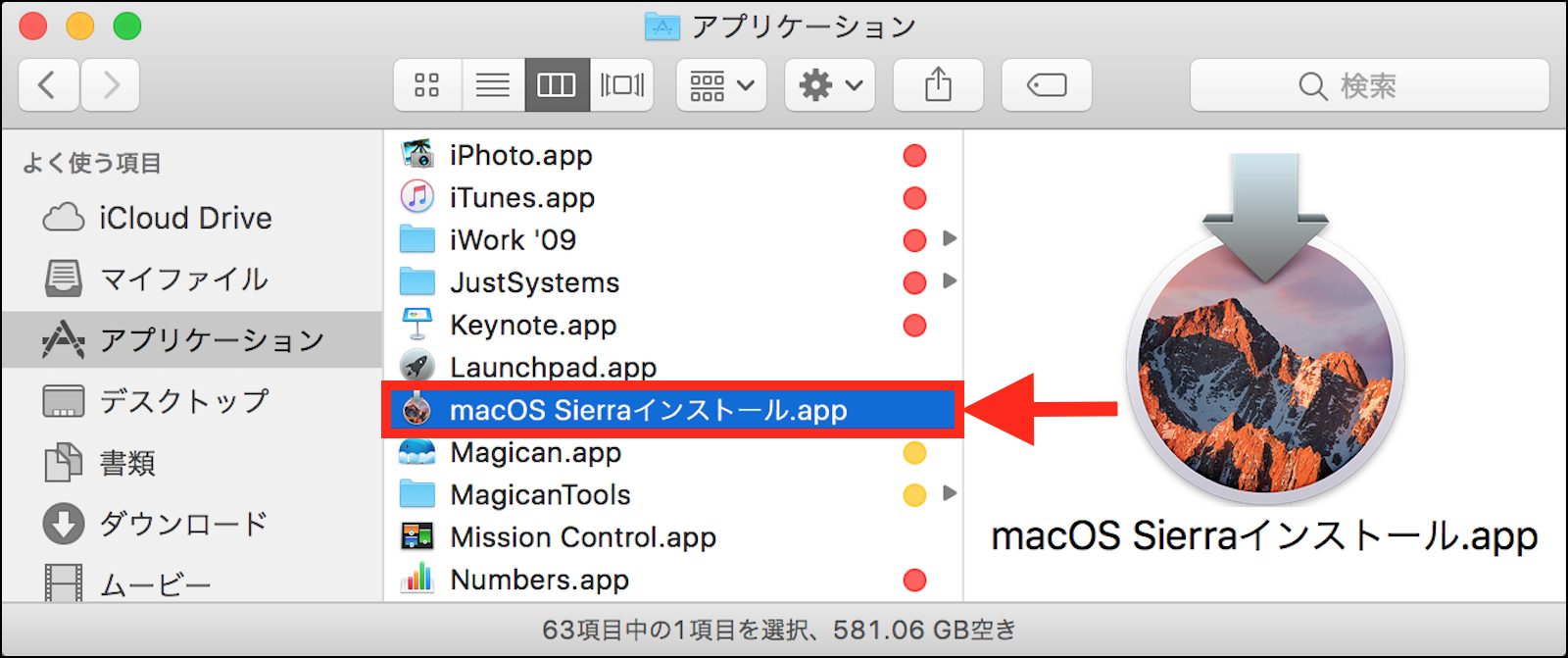
Task: Select the macOS Sierraインストール.app list icon
Action: (x=417, y=409)
